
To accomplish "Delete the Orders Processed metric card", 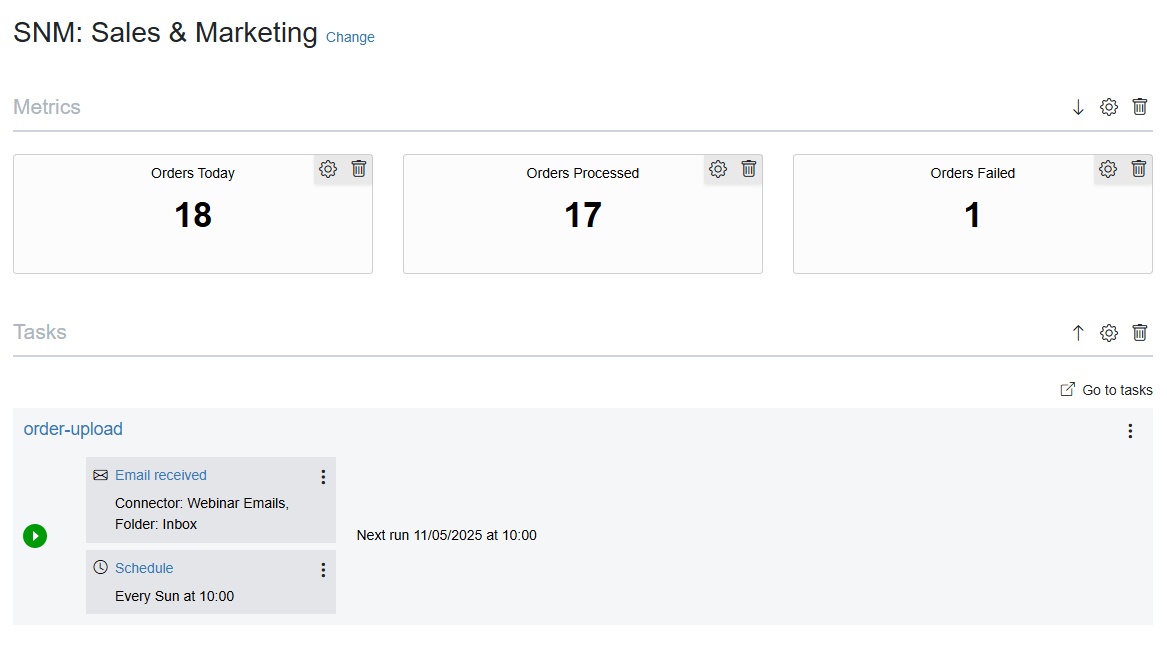I will tap(749, 169).
